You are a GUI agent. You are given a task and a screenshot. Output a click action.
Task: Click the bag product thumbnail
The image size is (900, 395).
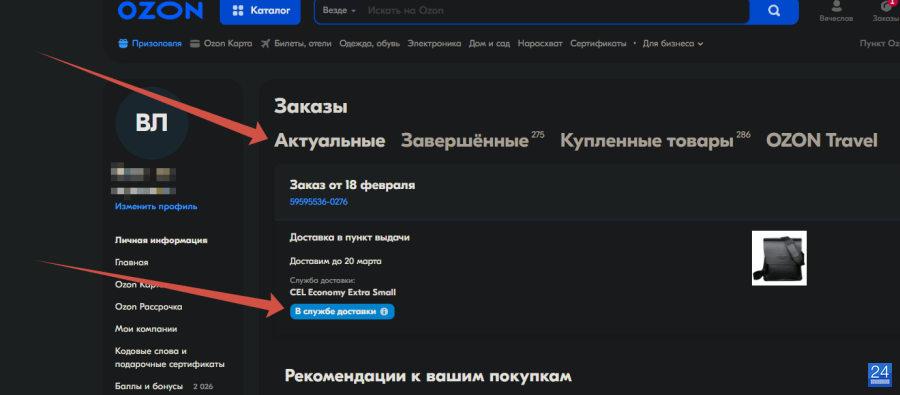tap(779, 258)
